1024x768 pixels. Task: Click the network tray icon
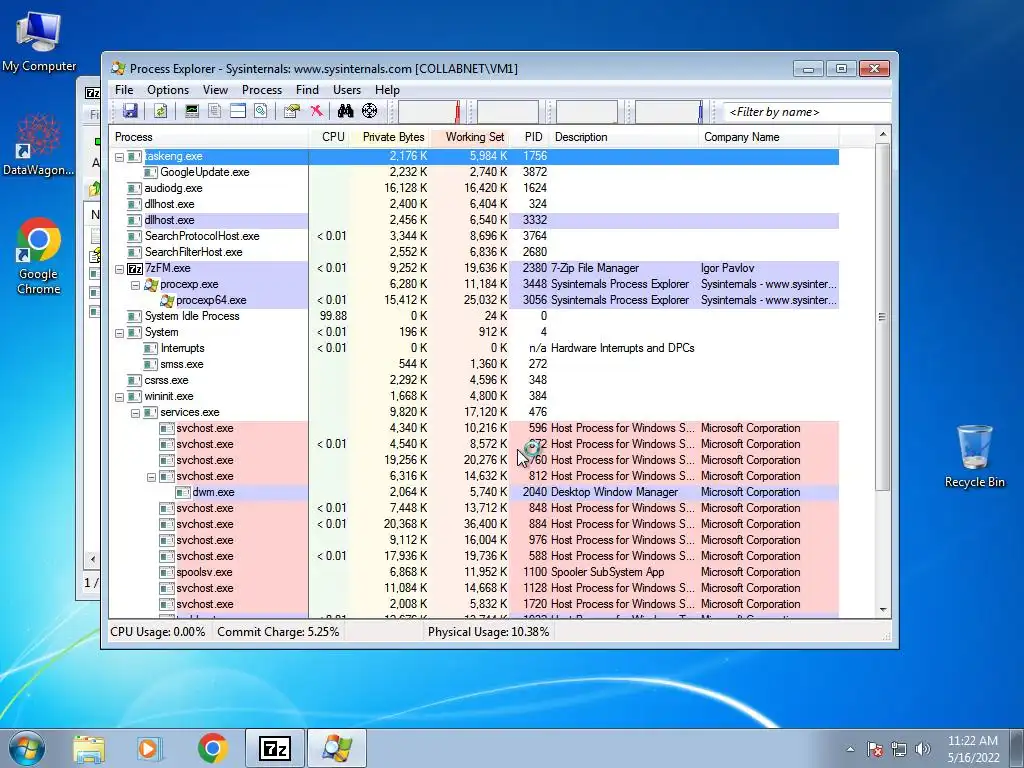click(899, 749)
